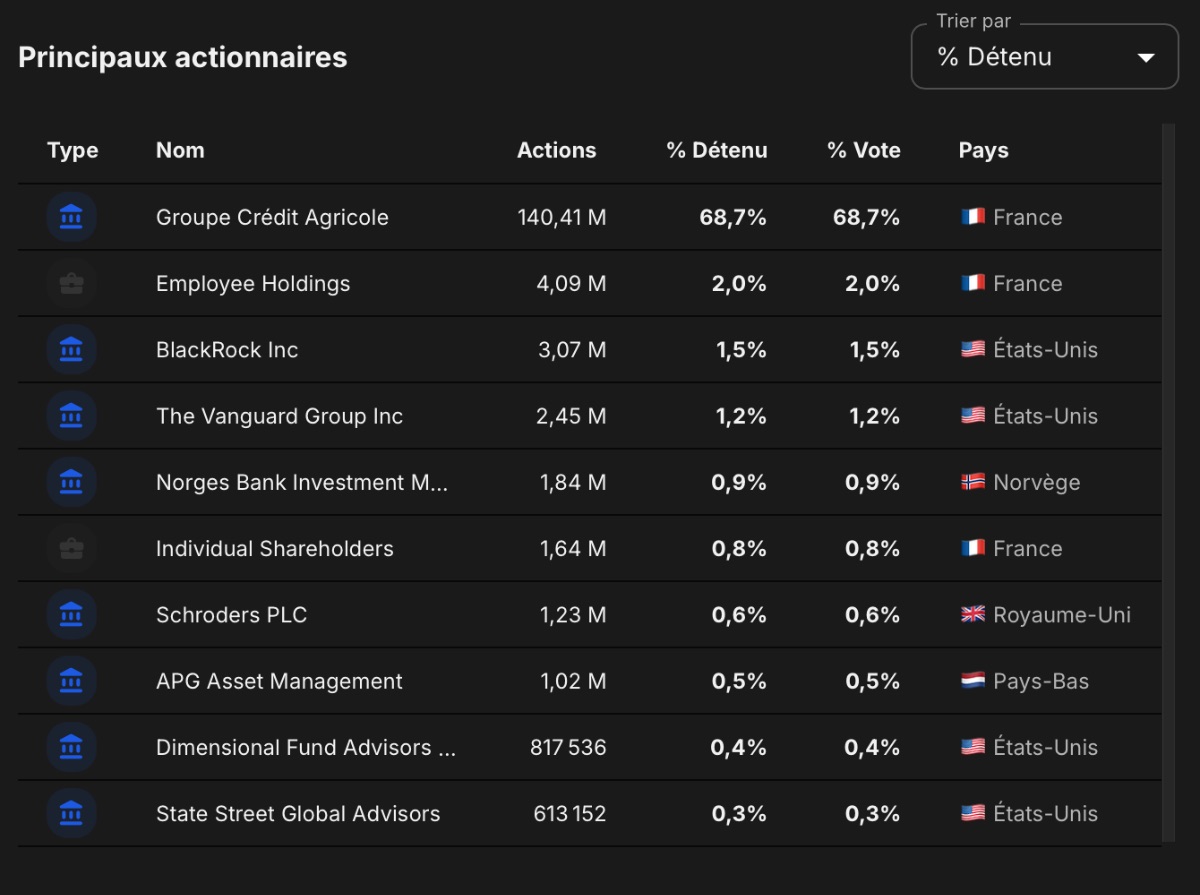Viewport: 1200px width, 895px height.
Task: Select the Individual Shareholders name
Action: 275,549
